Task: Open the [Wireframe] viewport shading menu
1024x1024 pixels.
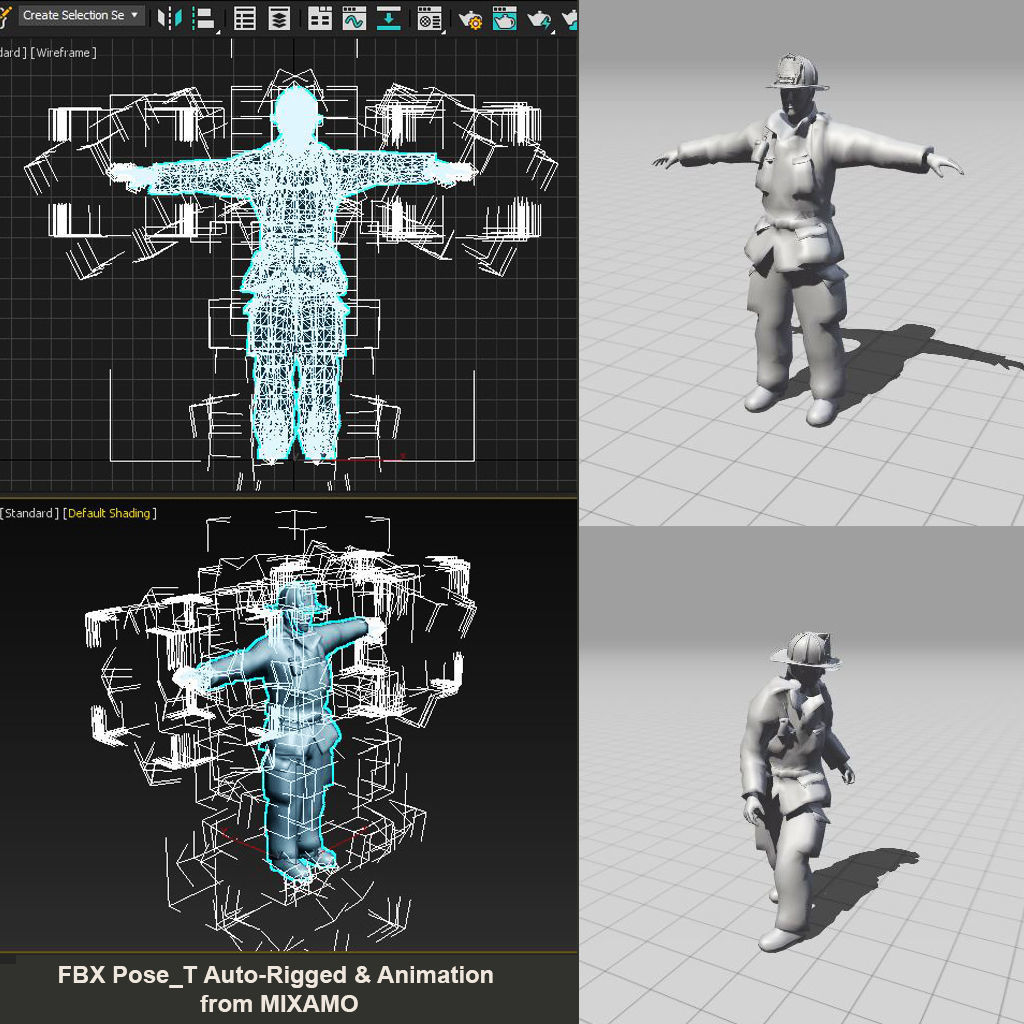Action: [63, 52]
